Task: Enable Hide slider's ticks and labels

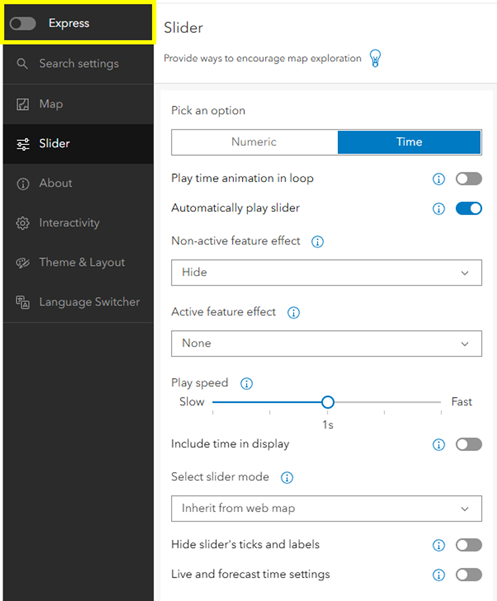Action: [x=469, y=545]
